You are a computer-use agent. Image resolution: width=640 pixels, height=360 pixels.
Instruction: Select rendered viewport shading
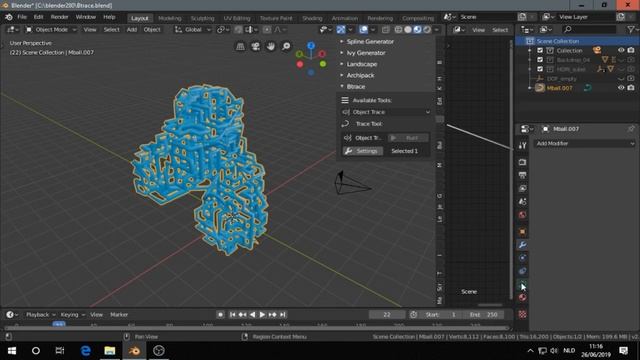pos(427,29)
